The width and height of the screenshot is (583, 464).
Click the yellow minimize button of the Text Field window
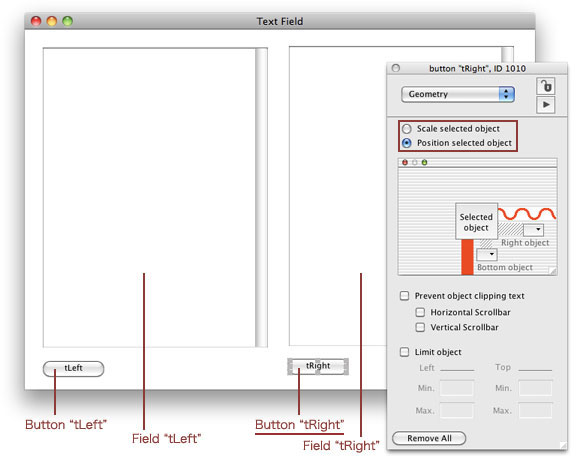(x=52, y=21)
